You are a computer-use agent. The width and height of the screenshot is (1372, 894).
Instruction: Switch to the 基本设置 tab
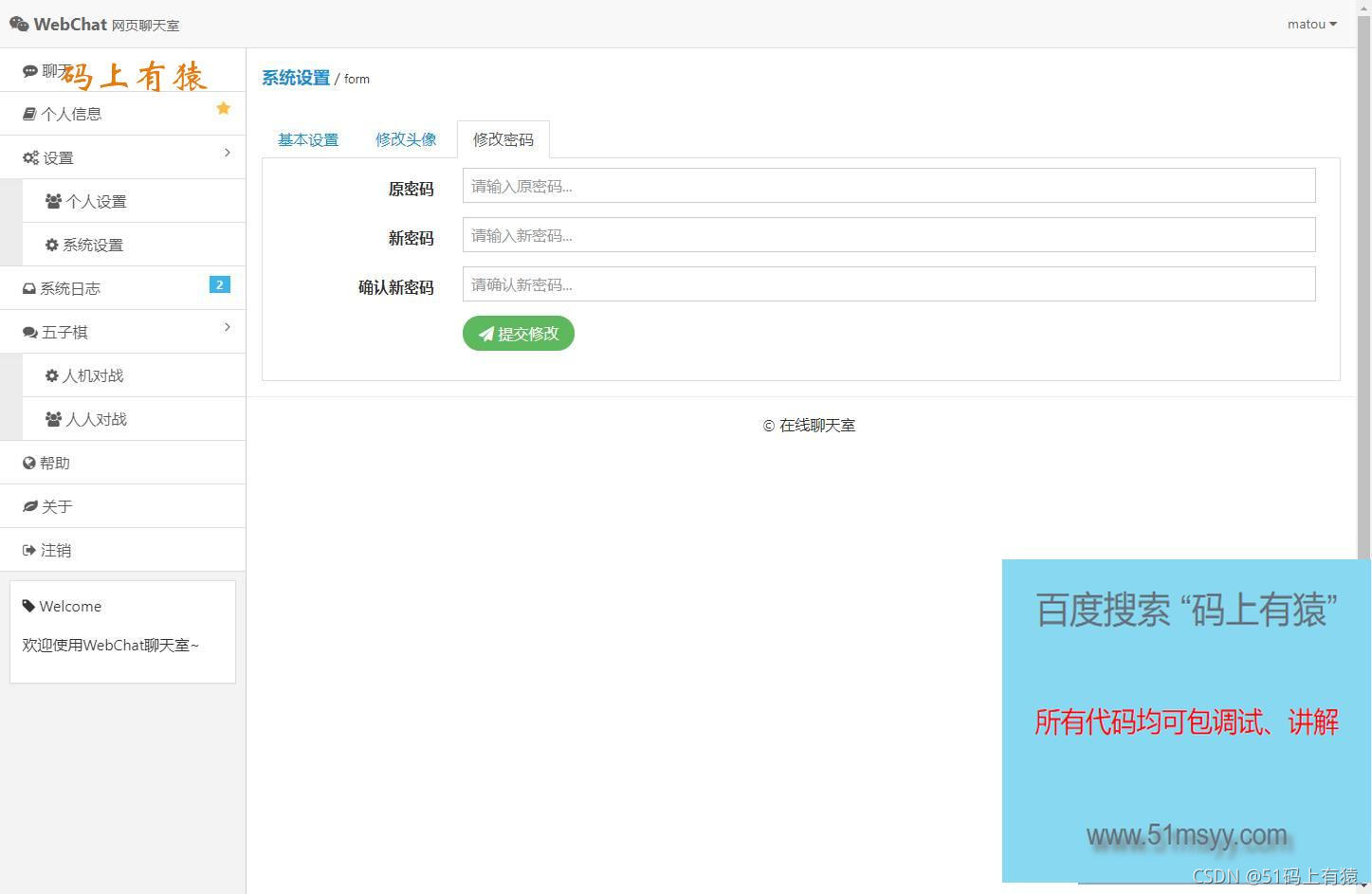click(x=307, y=138)
